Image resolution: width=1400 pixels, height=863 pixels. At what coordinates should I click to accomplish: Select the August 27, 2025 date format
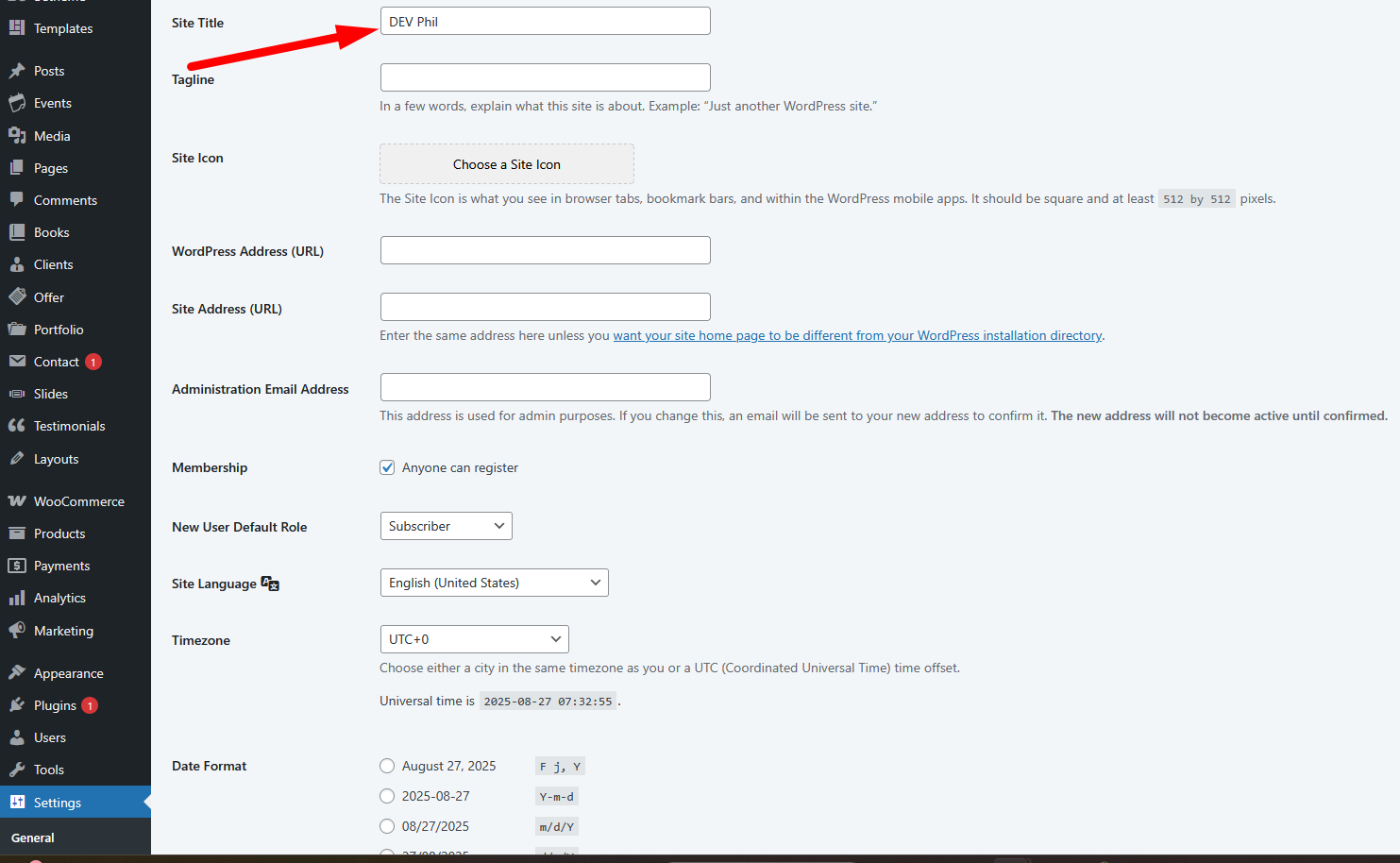(387, 766)
